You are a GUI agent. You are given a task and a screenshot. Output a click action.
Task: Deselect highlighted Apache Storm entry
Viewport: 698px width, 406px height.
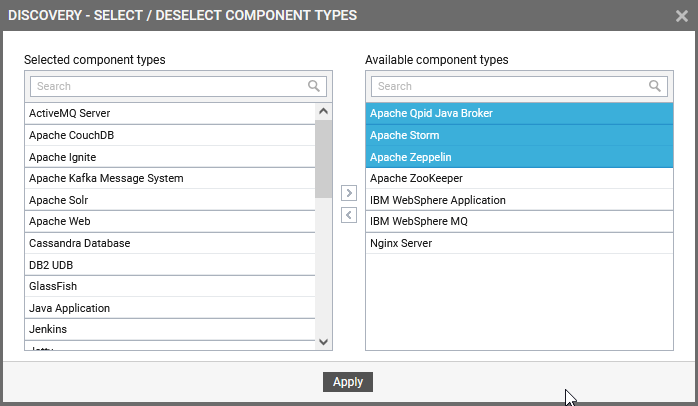point(519,135)
